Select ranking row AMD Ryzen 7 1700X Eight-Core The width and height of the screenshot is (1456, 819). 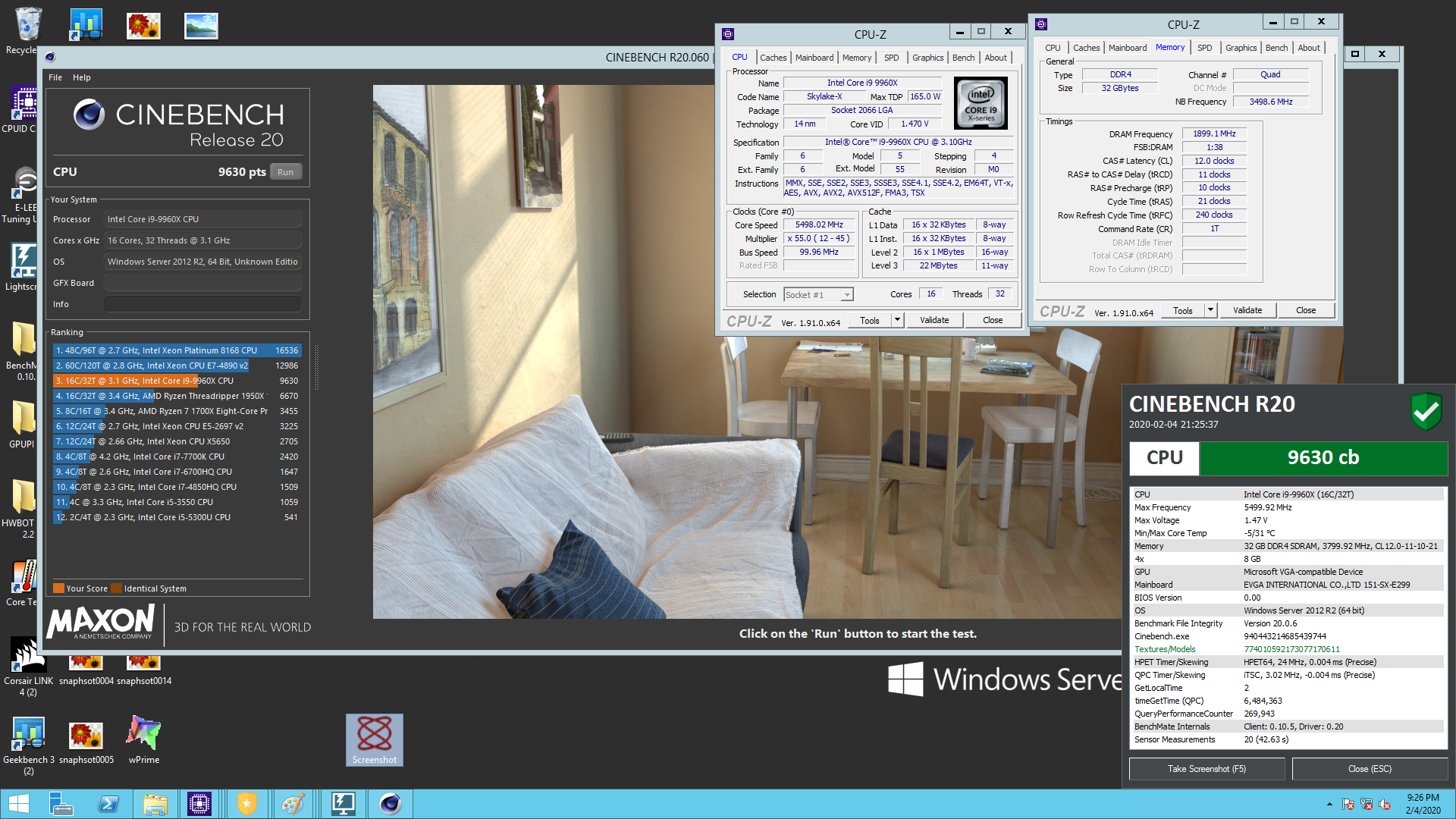click(177, 411)
